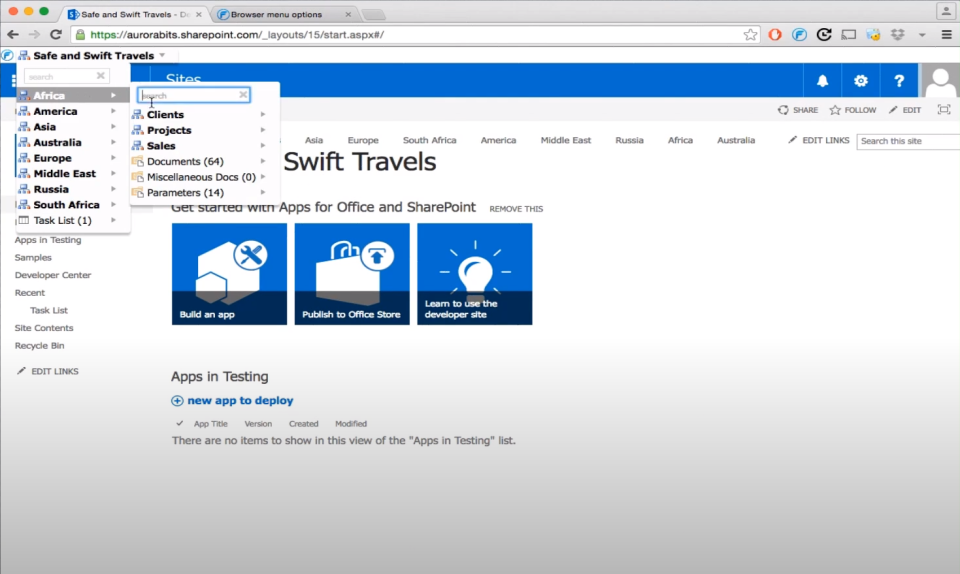Open the help question mark
960x574 pixels.
(x=899, y=80)
